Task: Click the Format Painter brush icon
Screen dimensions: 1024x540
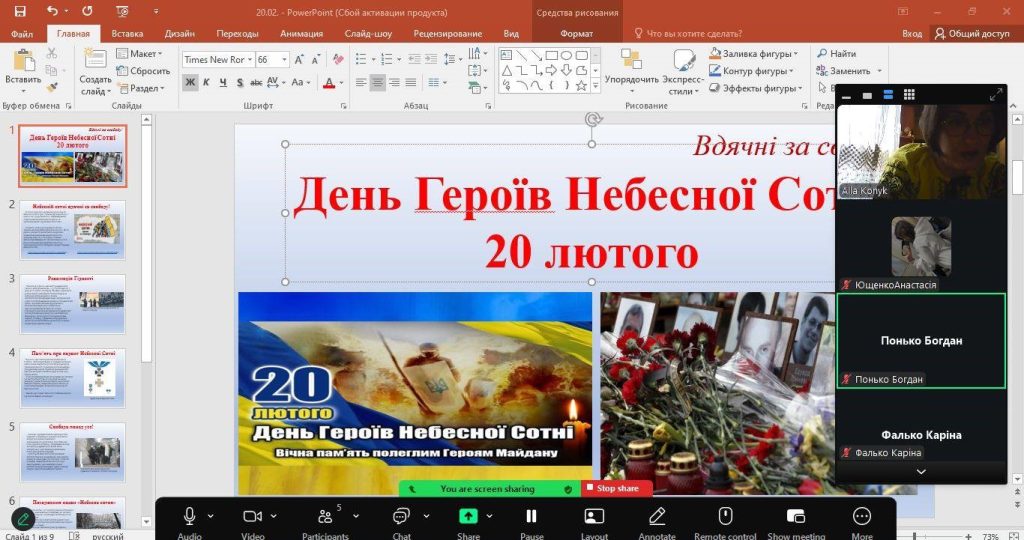Action: [x=52, y=87]
